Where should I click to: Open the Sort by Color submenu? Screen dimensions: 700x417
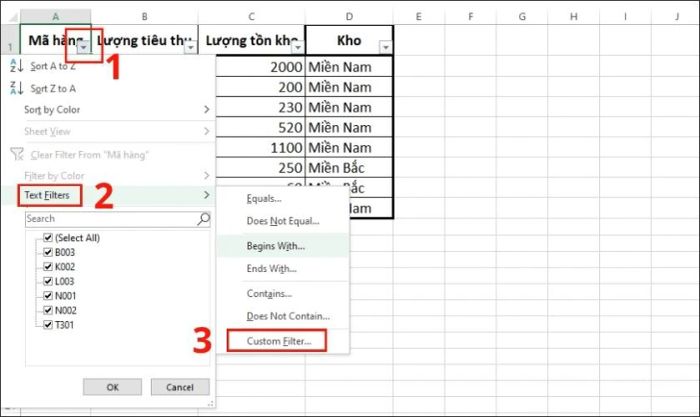109,109
